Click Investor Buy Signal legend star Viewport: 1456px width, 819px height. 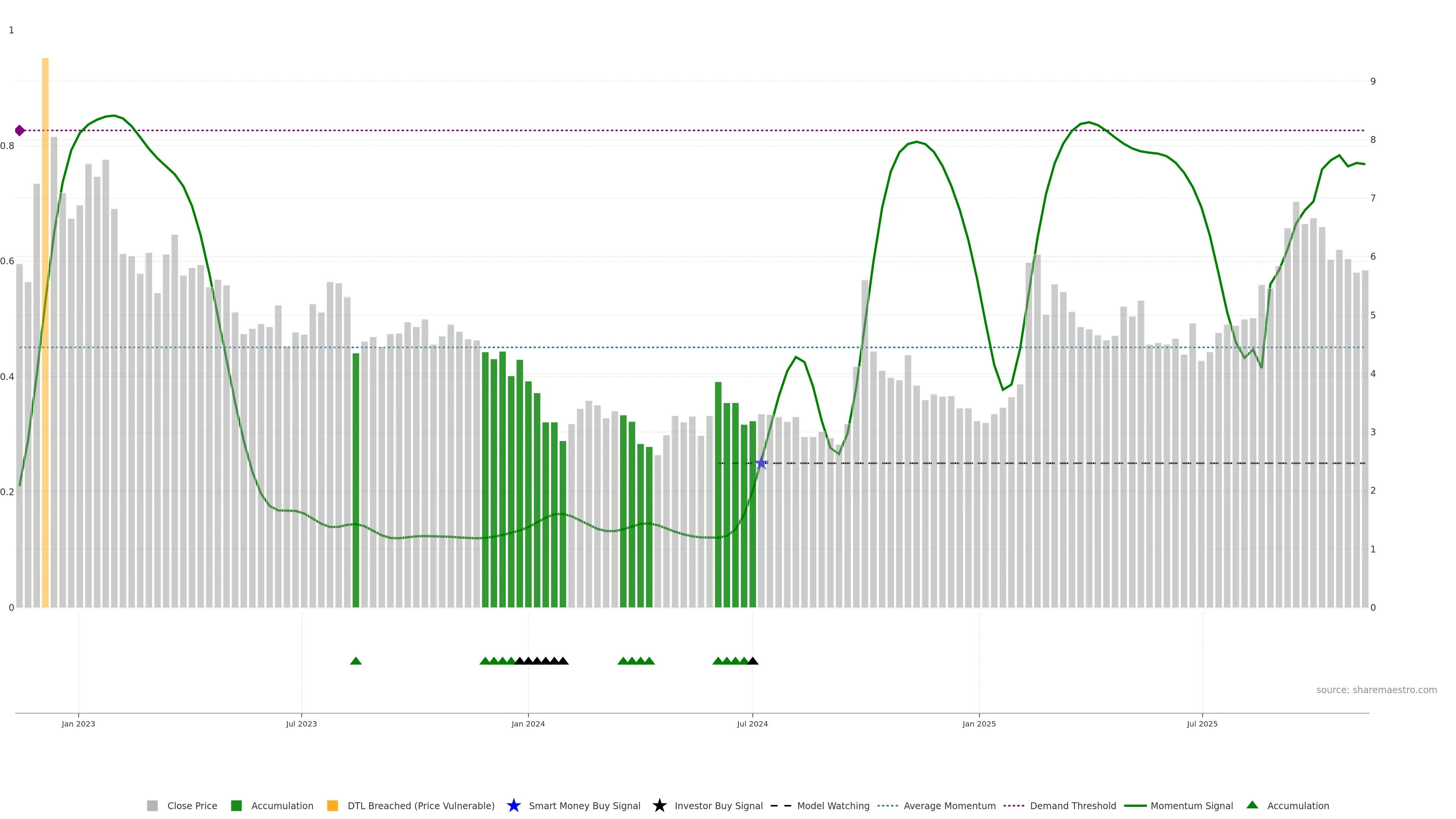[x=660, y=806]
